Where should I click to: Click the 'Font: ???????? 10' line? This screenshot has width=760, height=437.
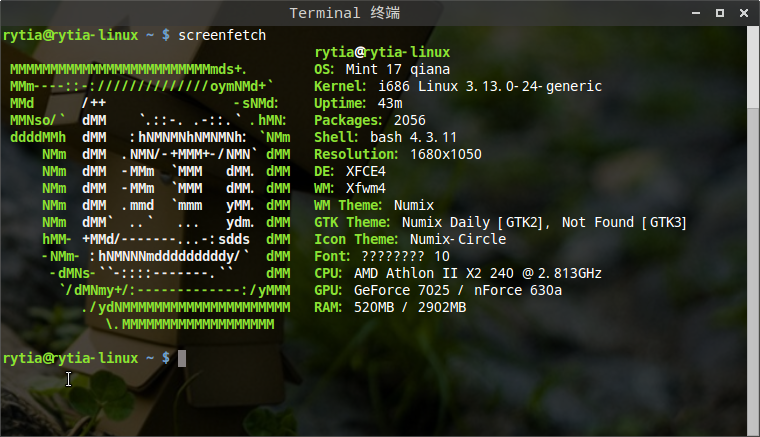point(382,256)
